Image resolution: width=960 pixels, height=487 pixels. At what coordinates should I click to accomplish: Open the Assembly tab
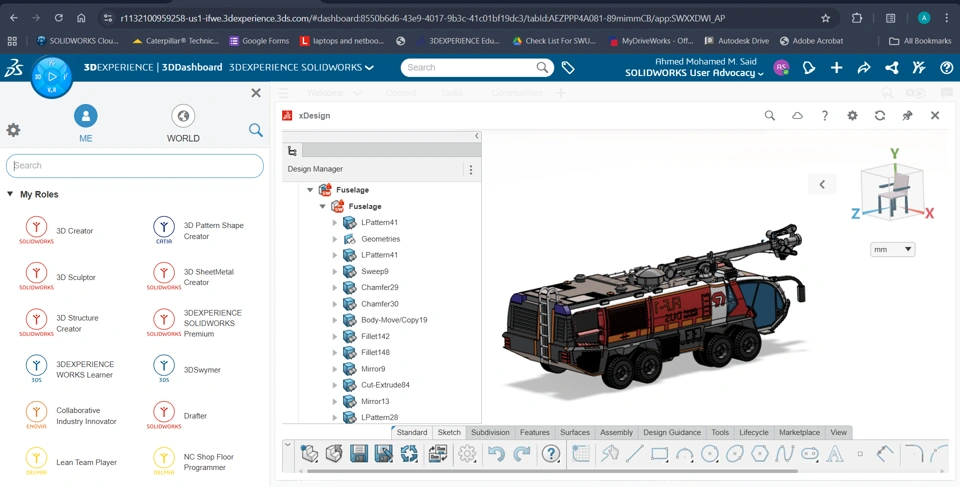click(616, 432)
